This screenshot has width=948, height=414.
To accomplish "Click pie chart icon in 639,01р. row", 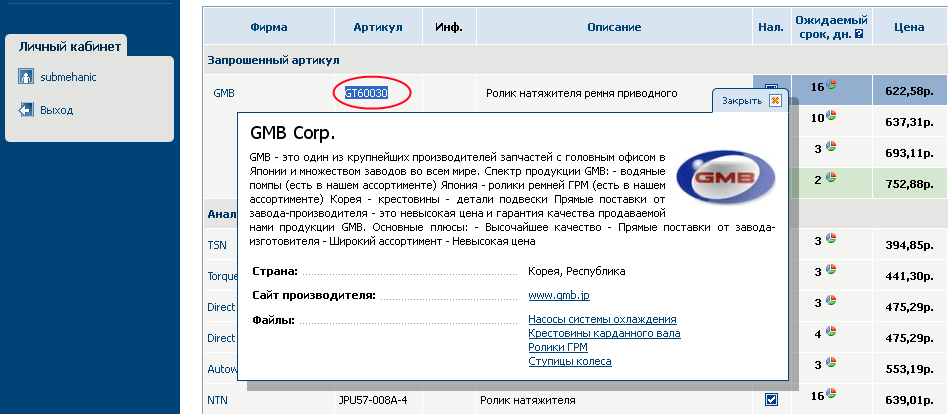I will tap(831, 393).
